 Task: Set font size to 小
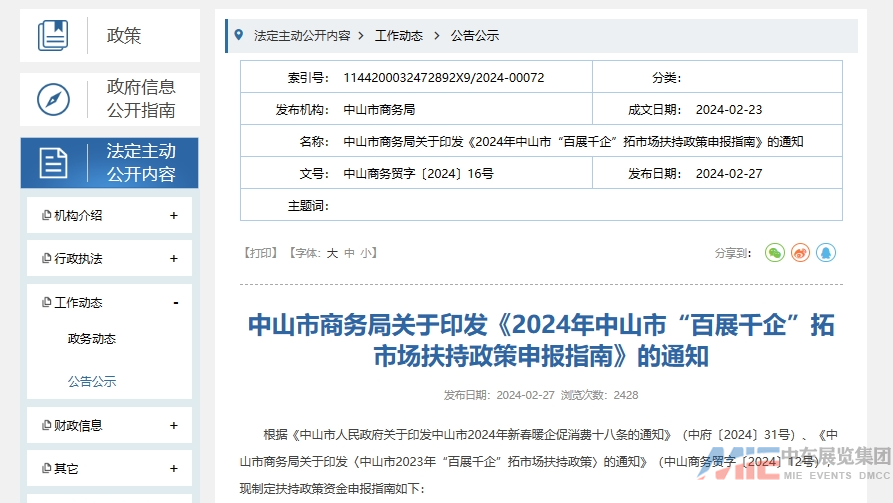[x=365, y=253]
